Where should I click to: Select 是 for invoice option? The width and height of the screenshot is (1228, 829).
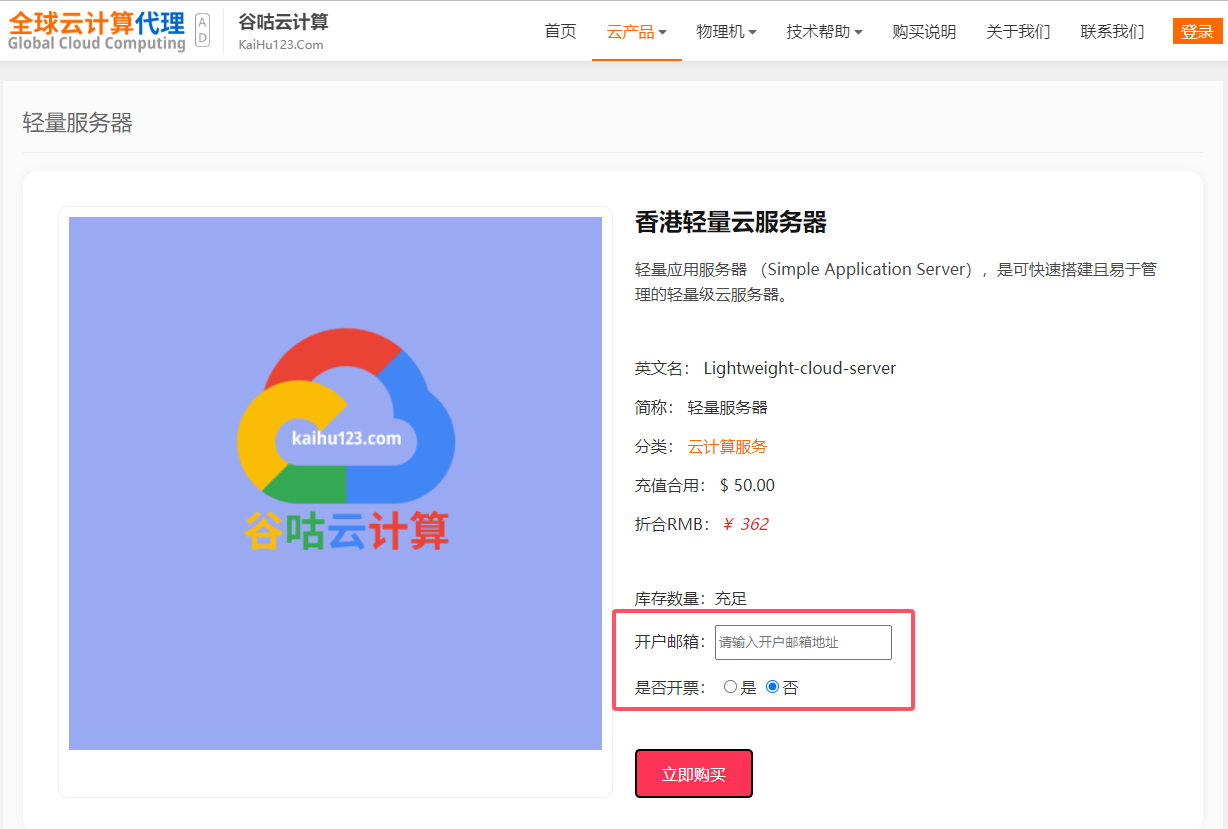coord(730,687)
